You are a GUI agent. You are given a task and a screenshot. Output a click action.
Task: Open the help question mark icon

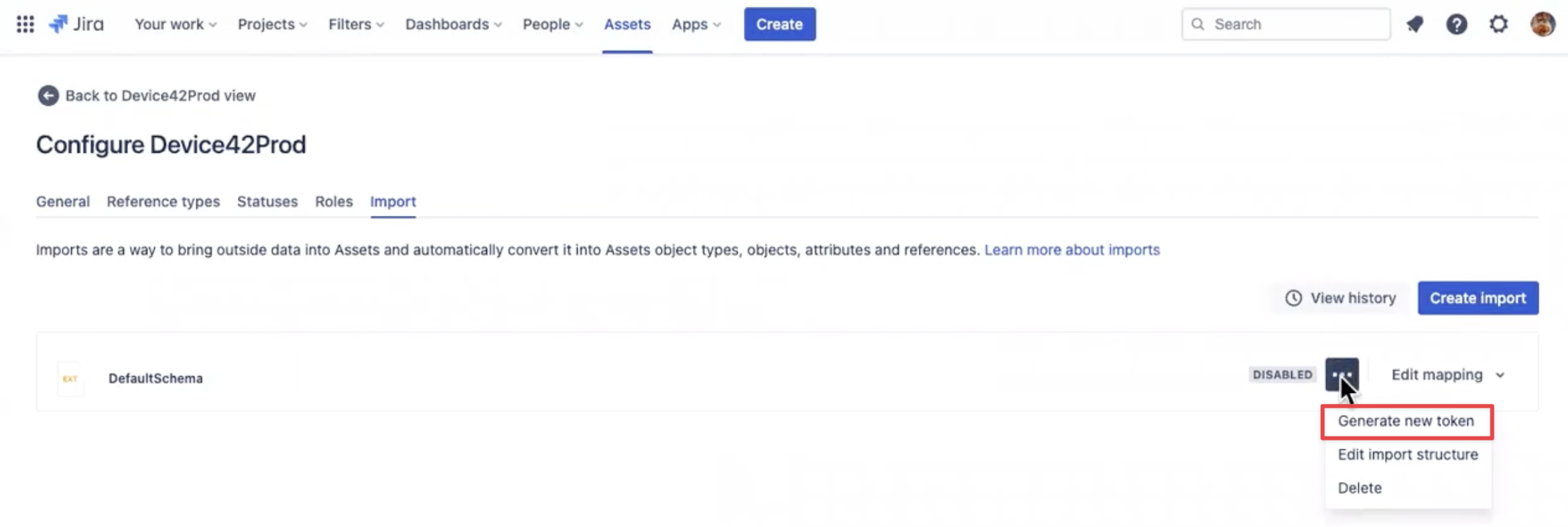[1456, 24]
